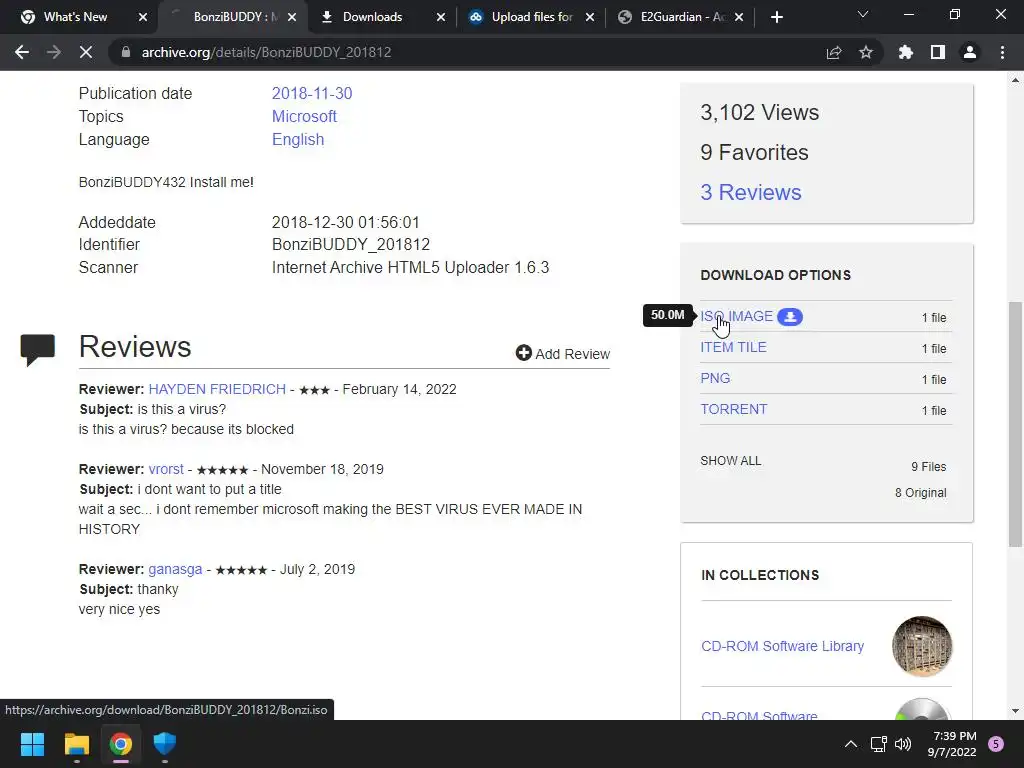This screenshot has height=768, width=1024.
Task: Share this page icon in address bar
Action: click(x=834, y=52)
